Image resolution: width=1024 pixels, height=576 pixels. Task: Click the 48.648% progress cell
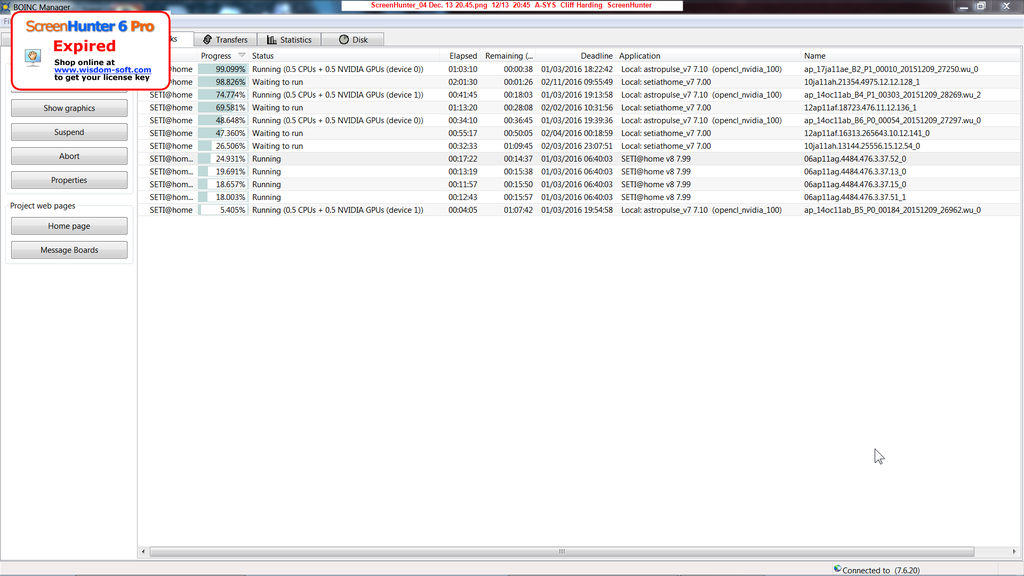point(223,120)
